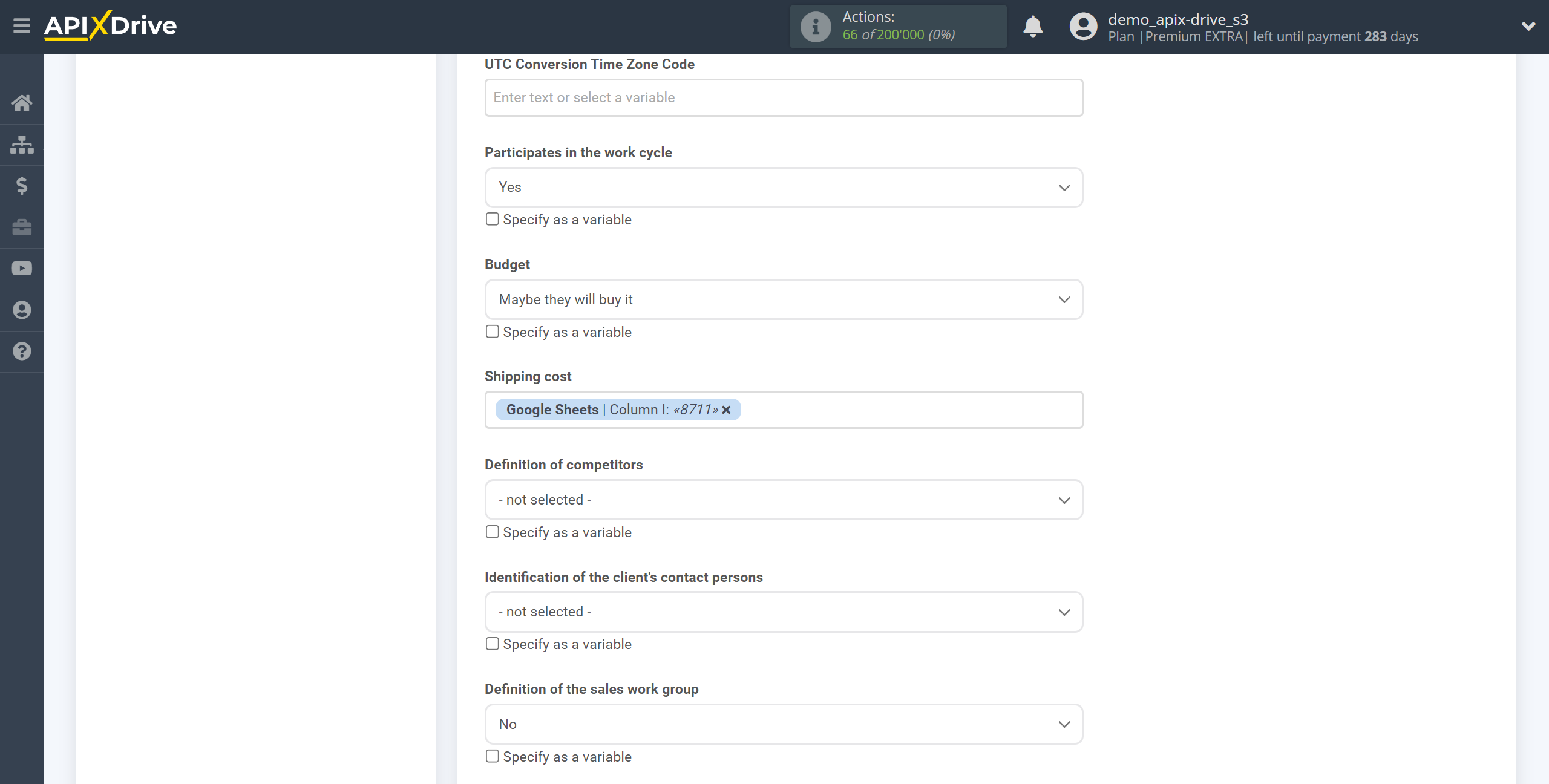
Task: Click UTC Conversion Time Zone Code input field
Action: click(x=783, y=97)
